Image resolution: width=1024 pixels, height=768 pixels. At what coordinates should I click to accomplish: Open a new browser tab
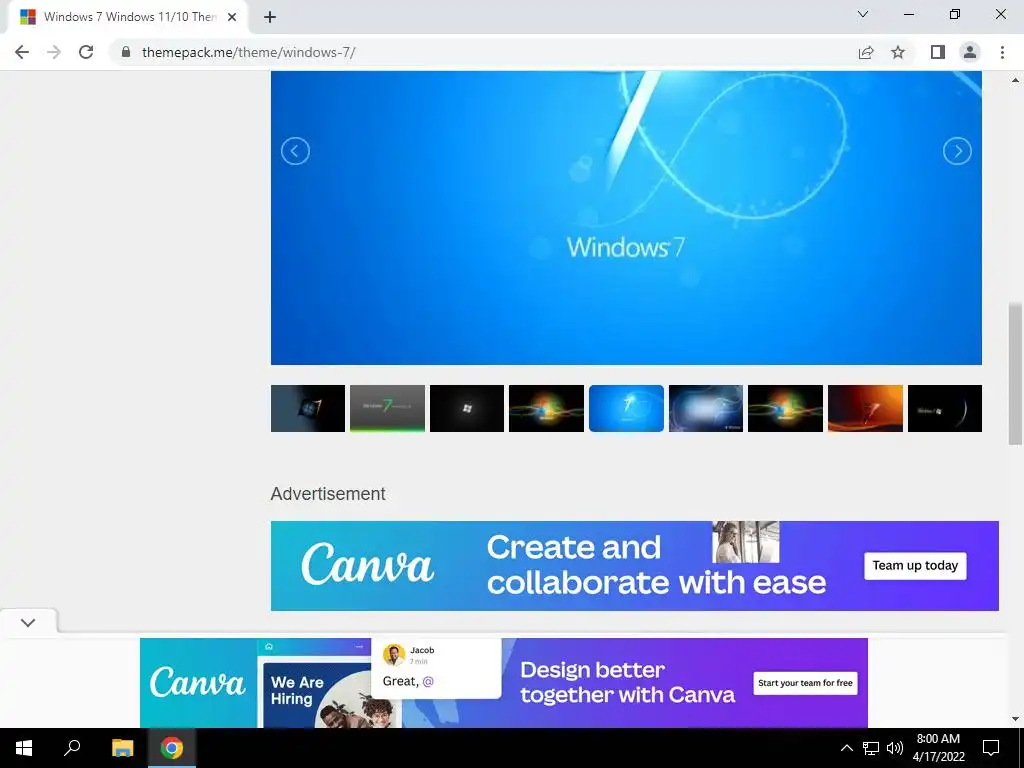(x=270, y=17)
